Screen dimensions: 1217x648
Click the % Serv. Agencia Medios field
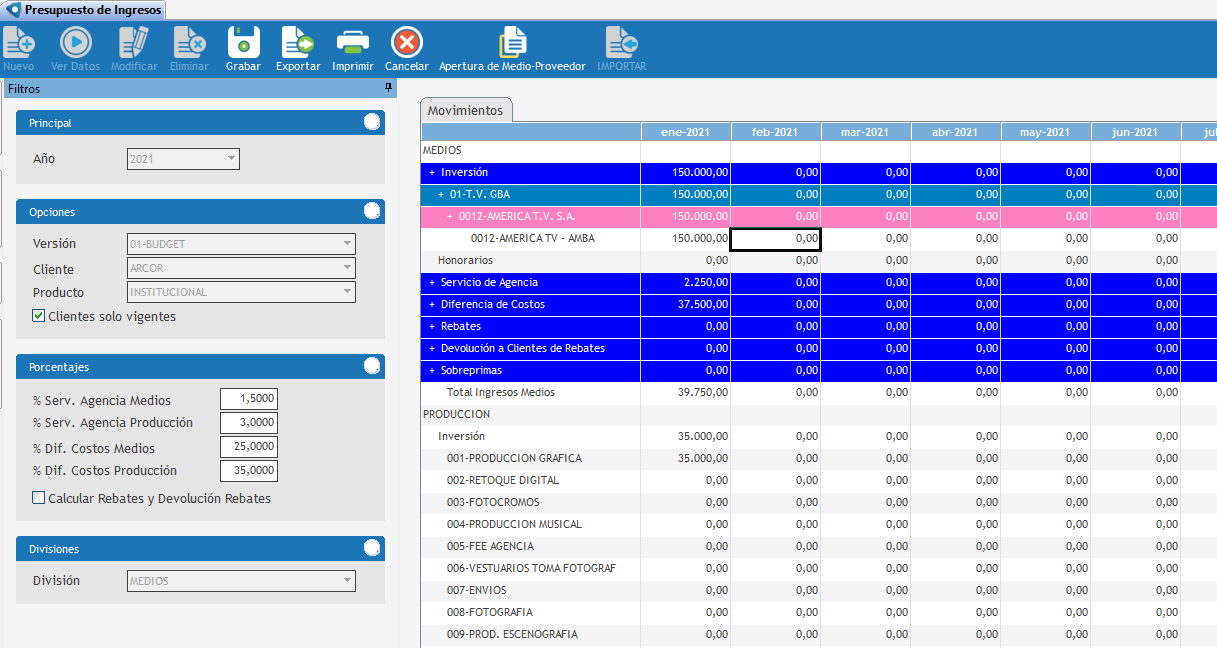pyautogui.click(x=248, y=399)
